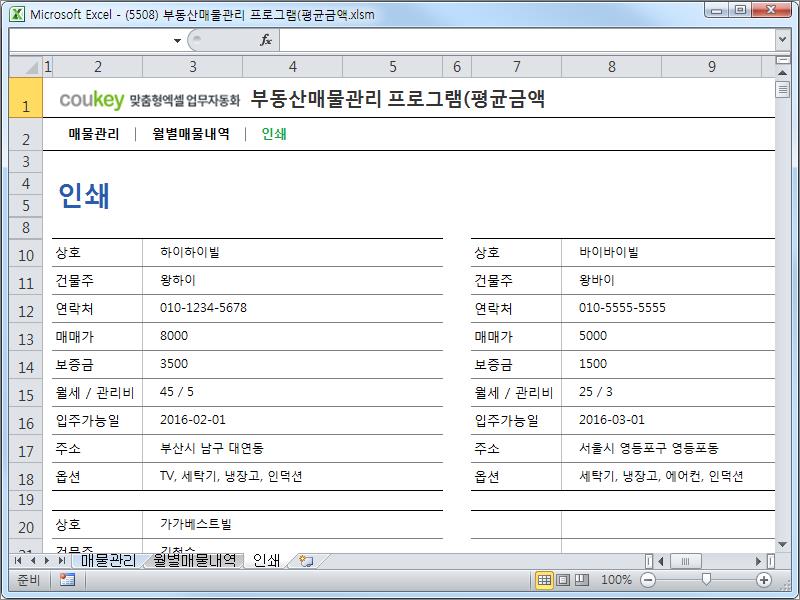This screenshot has height=600, width=800.
Task: Select phone number 010-1234-5678
Action: 292,308
